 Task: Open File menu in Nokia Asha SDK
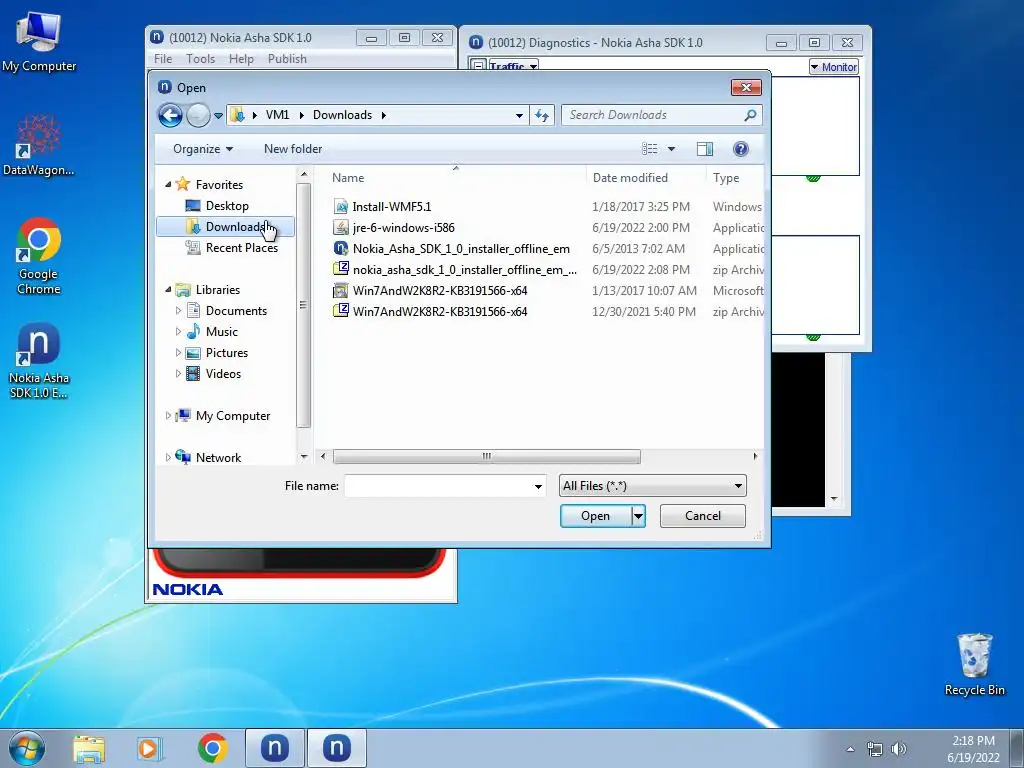click(163, 59)
